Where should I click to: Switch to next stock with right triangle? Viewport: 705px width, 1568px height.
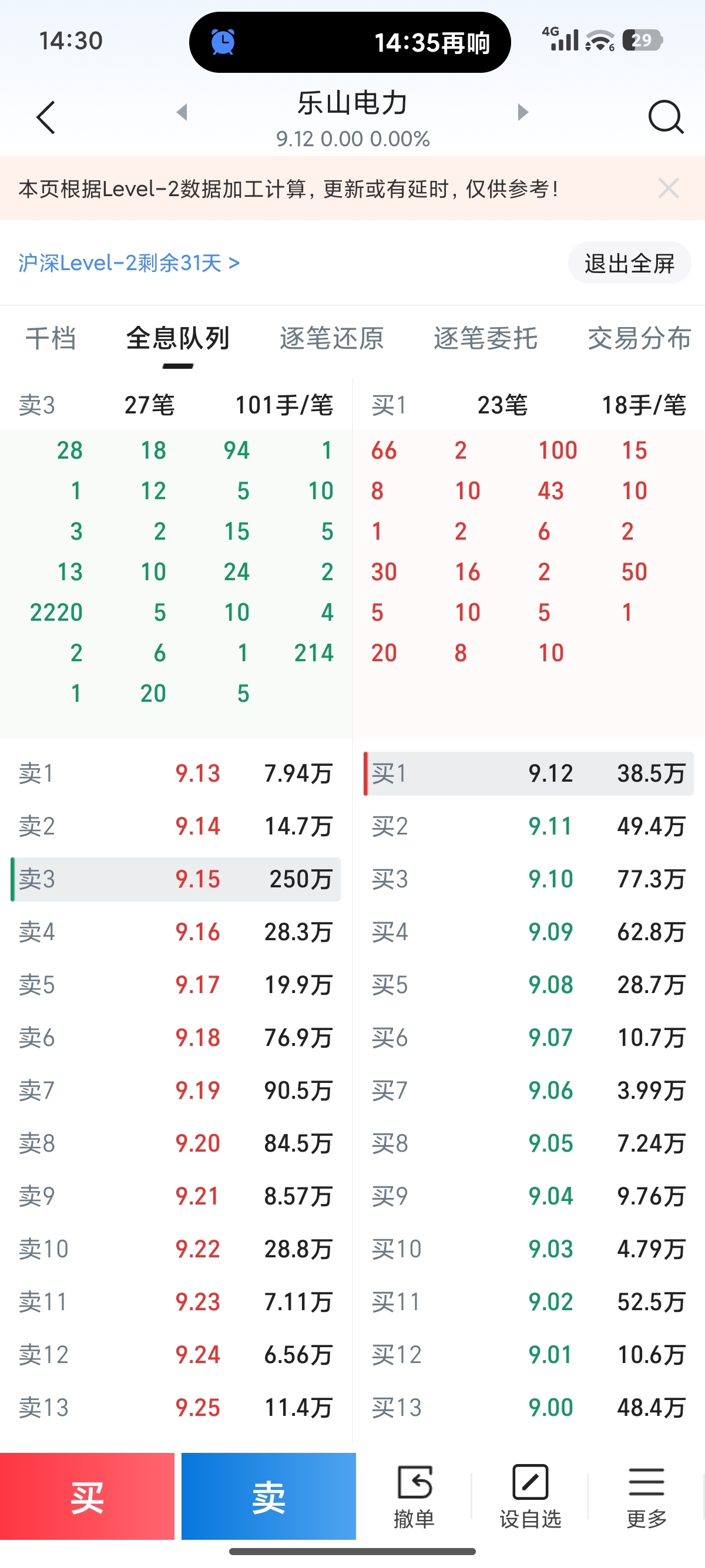coord(522,112)
